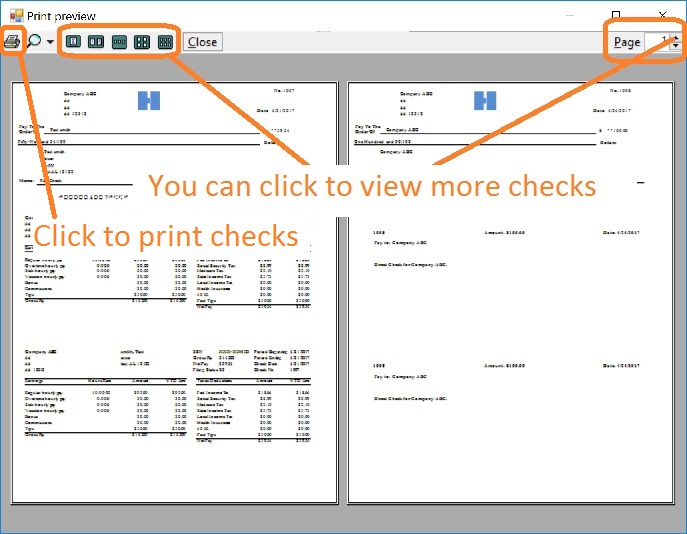Decrease page number with down arrow
This screenshot has width=687, height=534.
tap(676, 47)
